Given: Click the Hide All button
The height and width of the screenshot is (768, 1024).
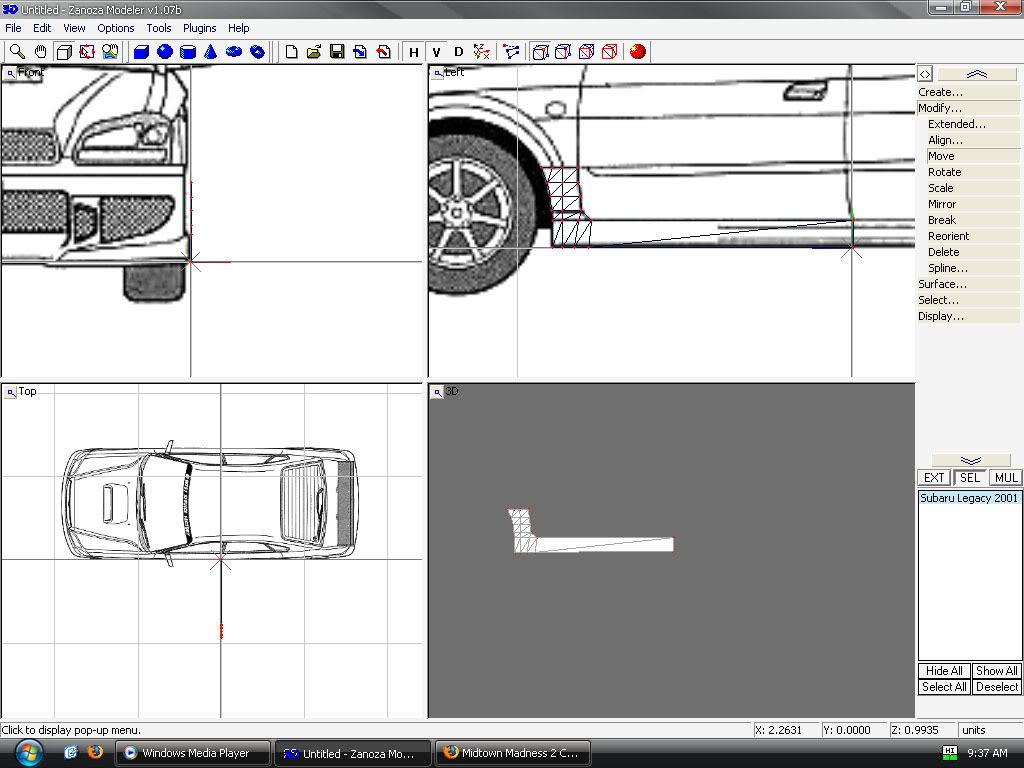Looking at the screenshot, I should (x=944, y=671).
